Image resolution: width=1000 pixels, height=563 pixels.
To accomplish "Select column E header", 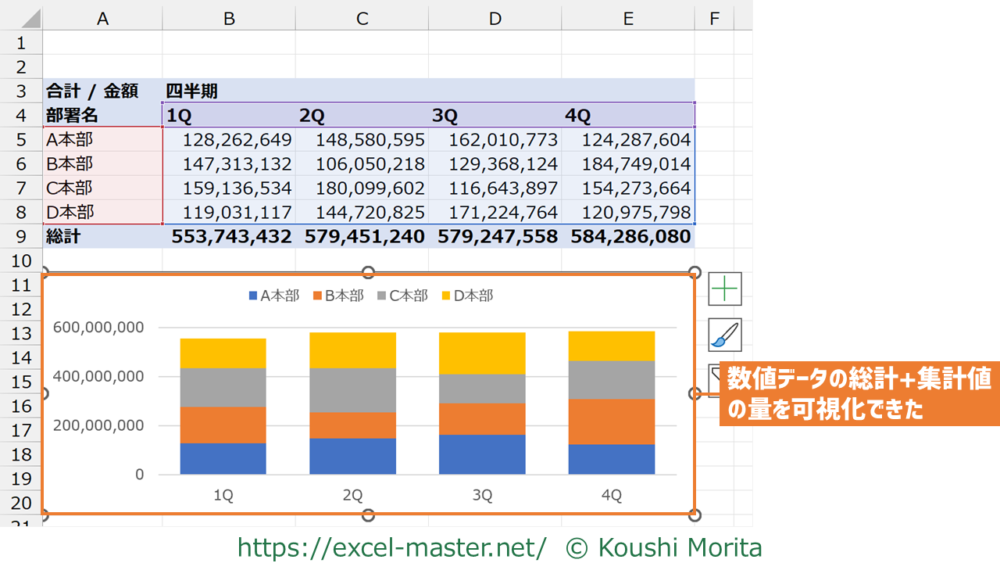I will click(627, 19).
